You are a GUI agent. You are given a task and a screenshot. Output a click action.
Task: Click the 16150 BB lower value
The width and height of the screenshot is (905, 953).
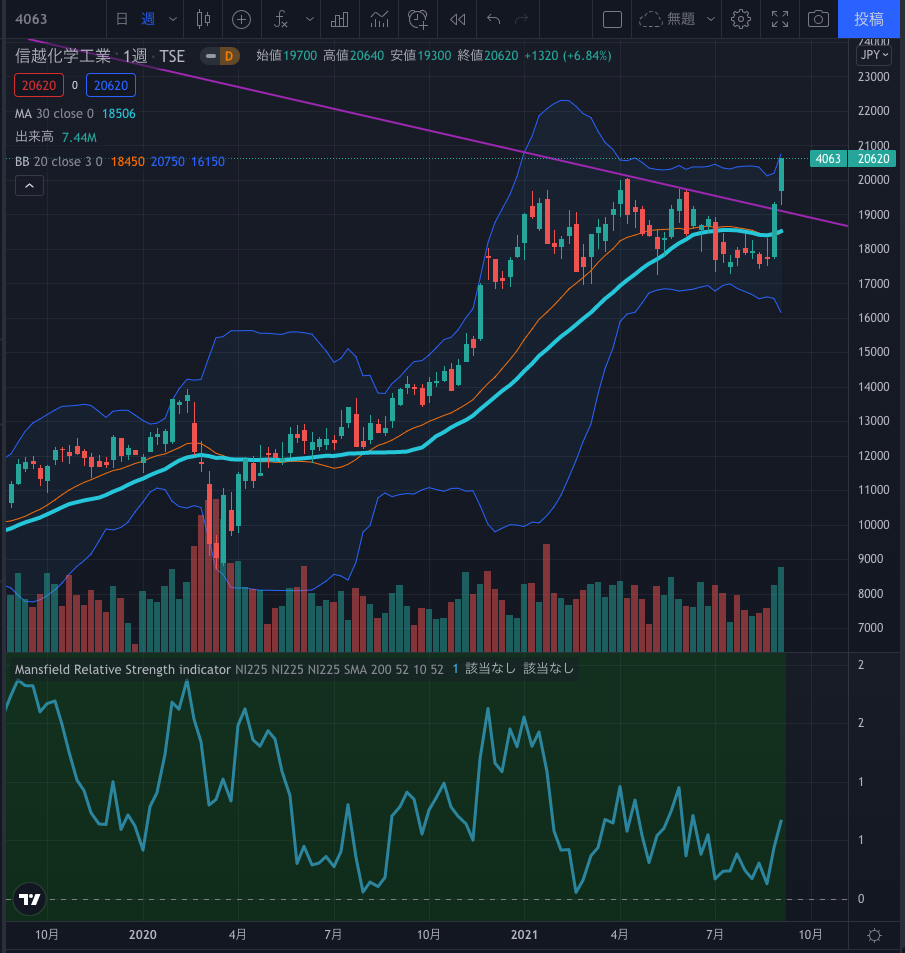pyautogui.click(x=208, y=162)
